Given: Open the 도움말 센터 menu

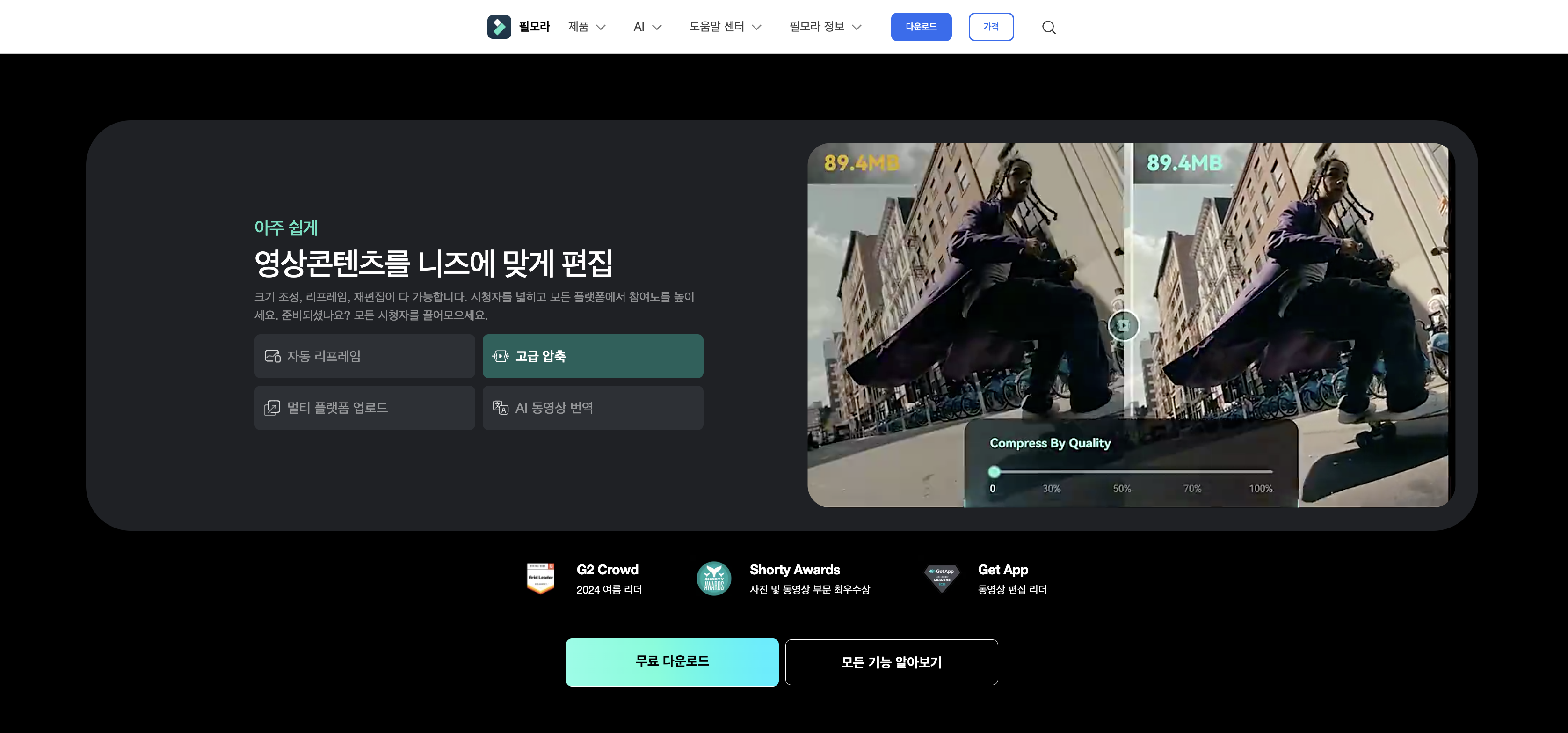Looking at the screenshot, I should [x=725, y=26].
